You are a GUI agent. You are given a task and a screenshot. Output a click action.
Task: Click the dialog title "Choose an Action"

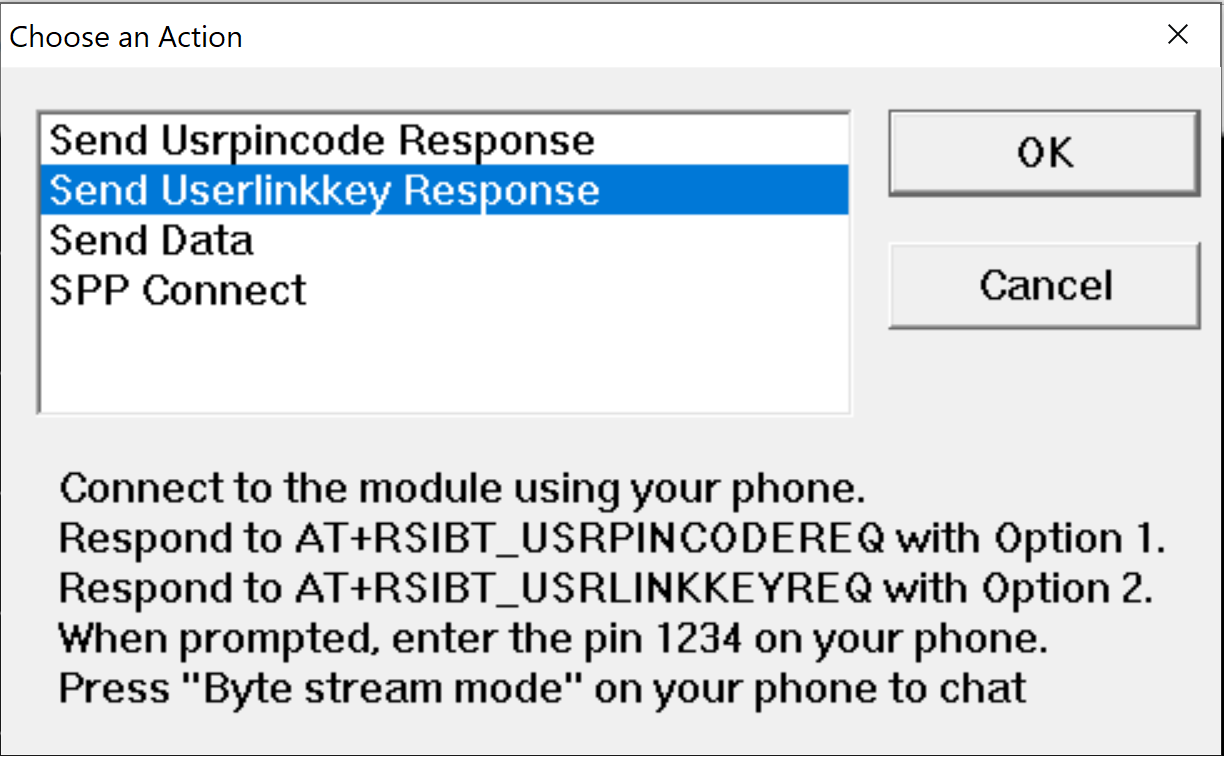[x=125, y=37]
